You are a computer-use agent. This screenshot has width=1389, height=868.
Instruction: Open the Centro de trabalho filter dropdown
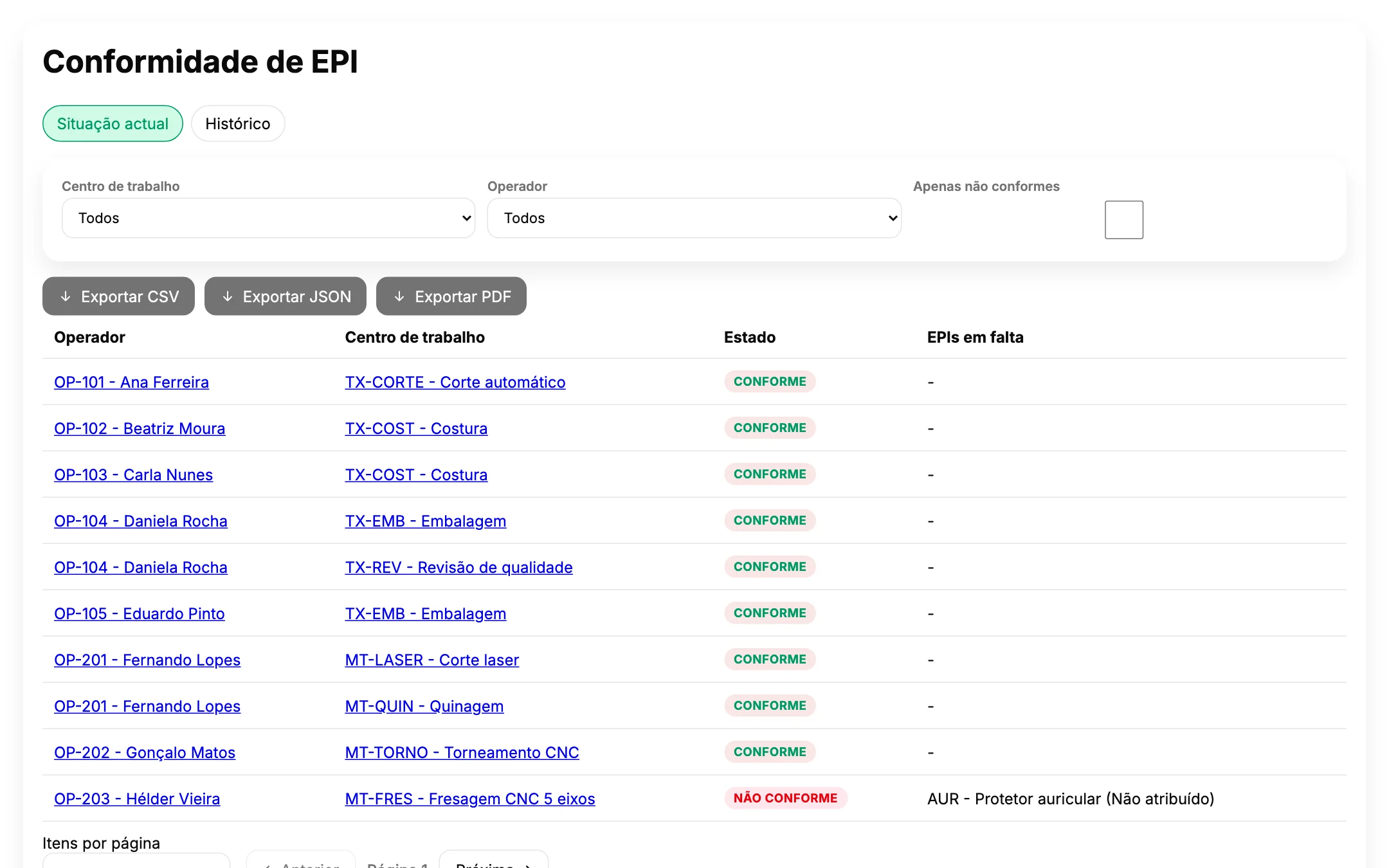click(268, 218)
